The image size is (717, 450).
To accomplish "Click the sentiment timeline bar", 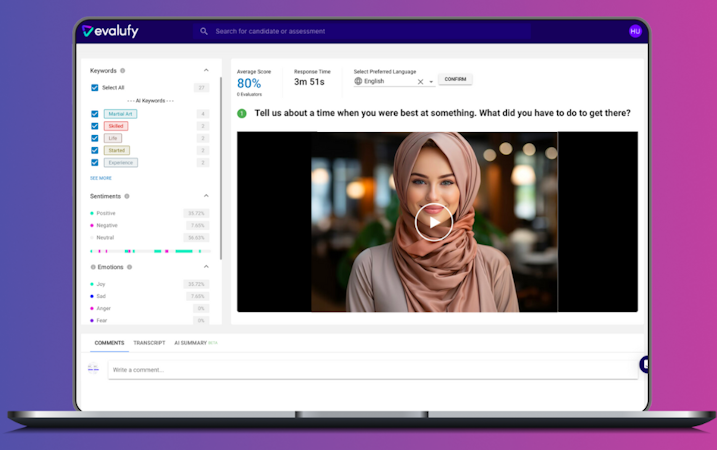I will coord(150,251).
